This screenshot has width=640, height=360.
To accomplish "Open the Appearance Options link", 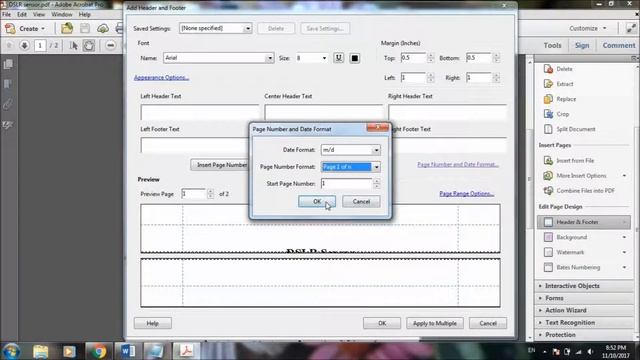I will 161,78.
